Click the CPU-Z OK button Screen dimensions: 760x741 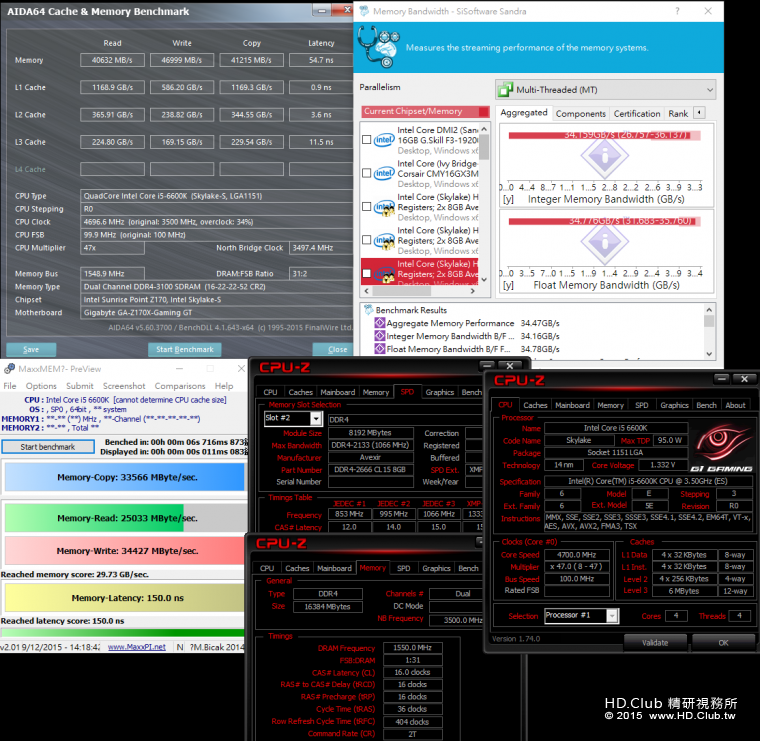click(723, 643)
